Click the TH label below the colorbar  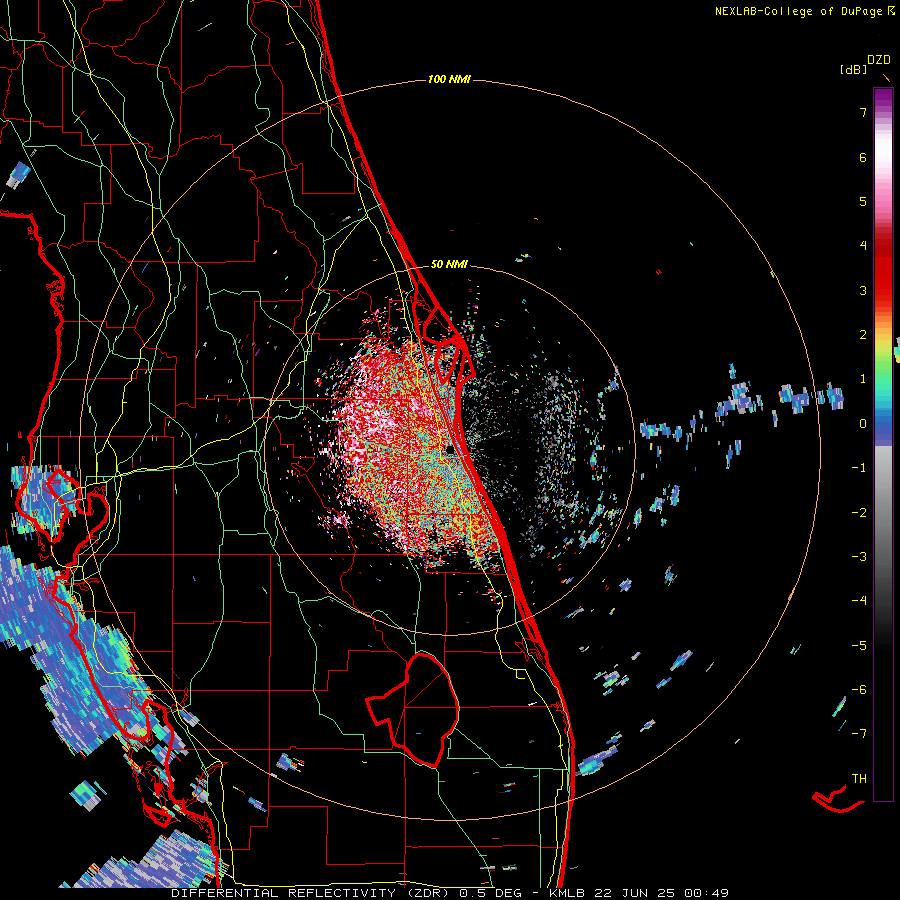point(859,778)
